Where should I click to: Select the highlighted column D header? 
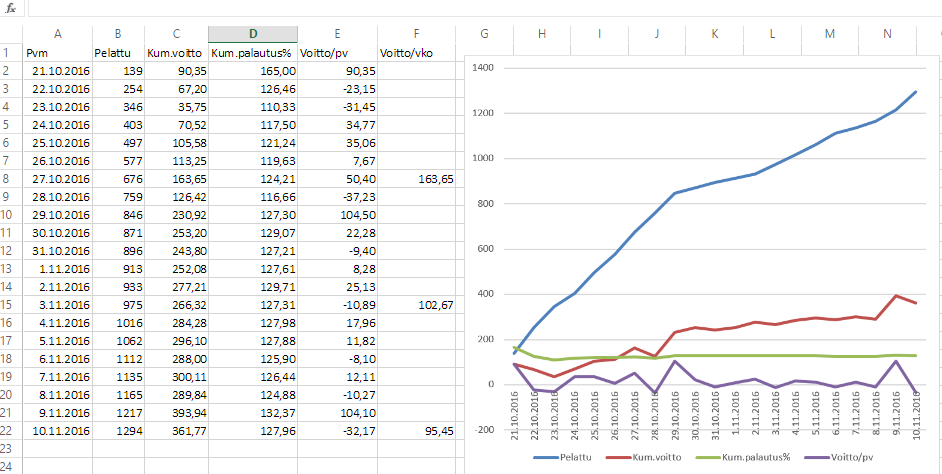252,34
